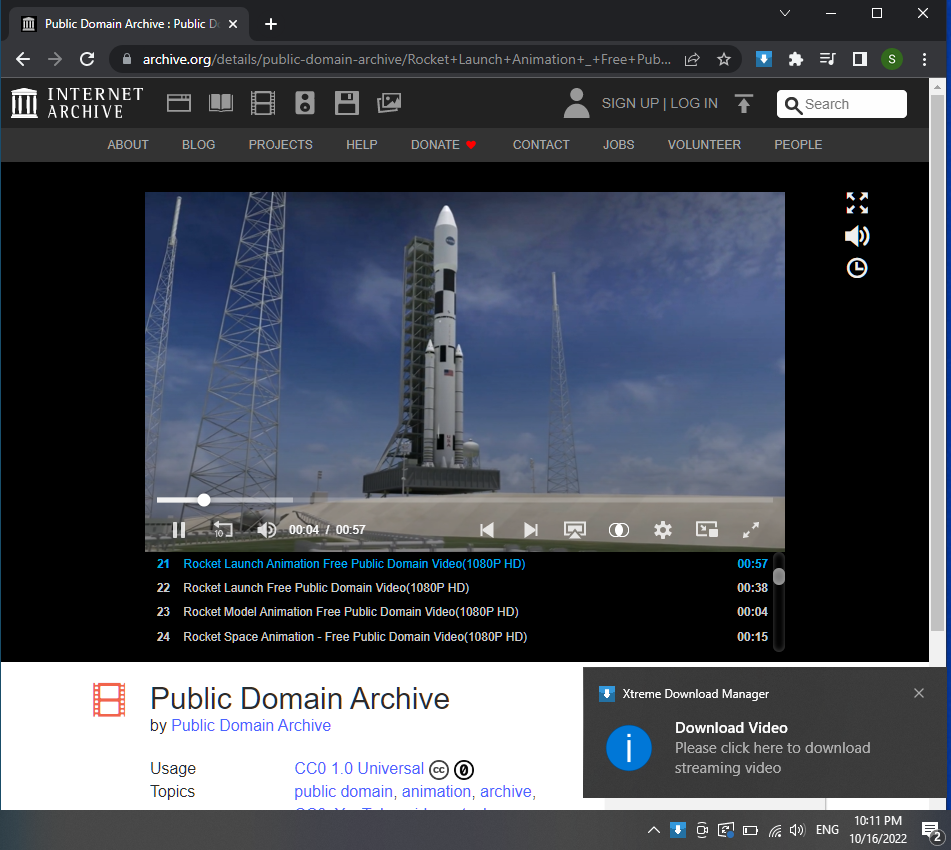Screen dimensions: 951x850
Task: Open the clock icon beside the player
Action: 857,268
